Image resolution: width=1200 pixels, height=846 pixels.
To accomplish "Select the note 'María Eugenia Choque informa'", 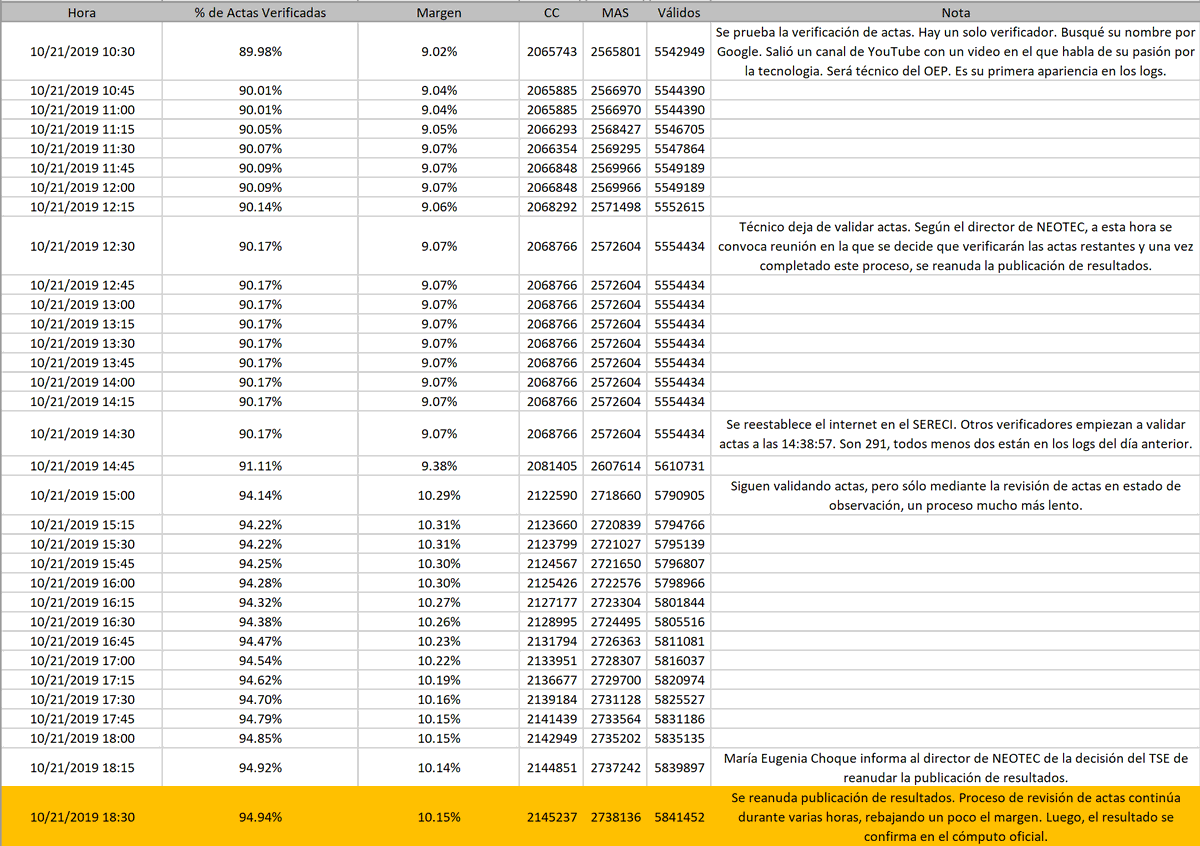I will click(955, 767).
